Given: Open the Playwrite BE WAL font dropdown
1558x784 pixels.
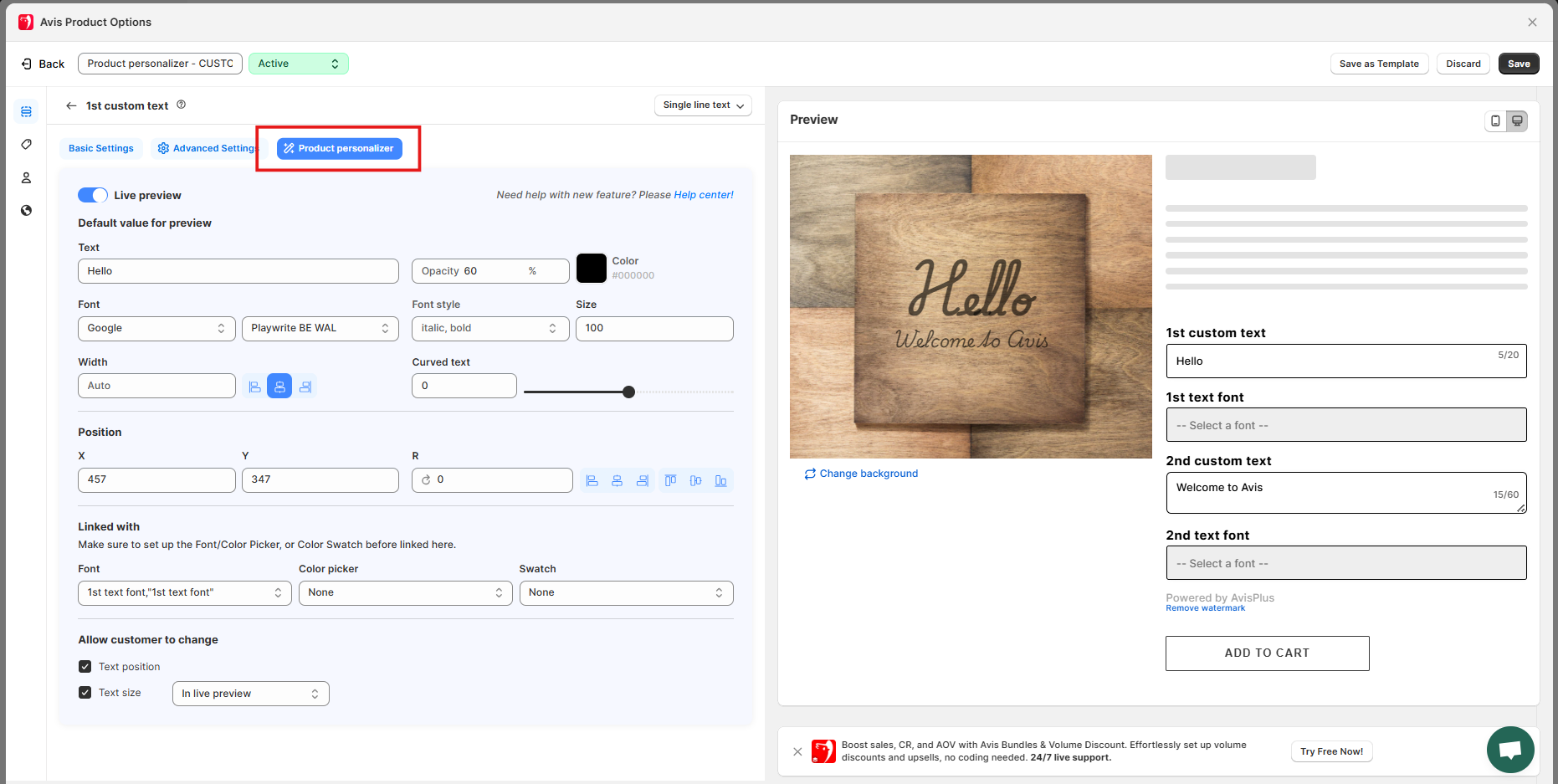Looking at the screenshot, I should coord(320,329).
